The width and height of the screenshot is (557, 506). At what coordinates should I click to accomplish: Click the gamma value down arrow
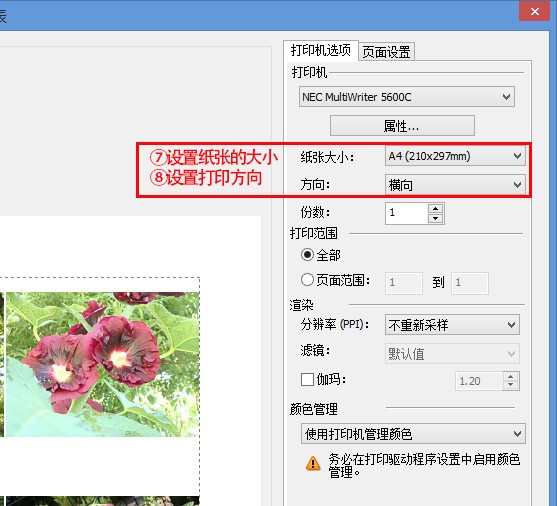510,385
